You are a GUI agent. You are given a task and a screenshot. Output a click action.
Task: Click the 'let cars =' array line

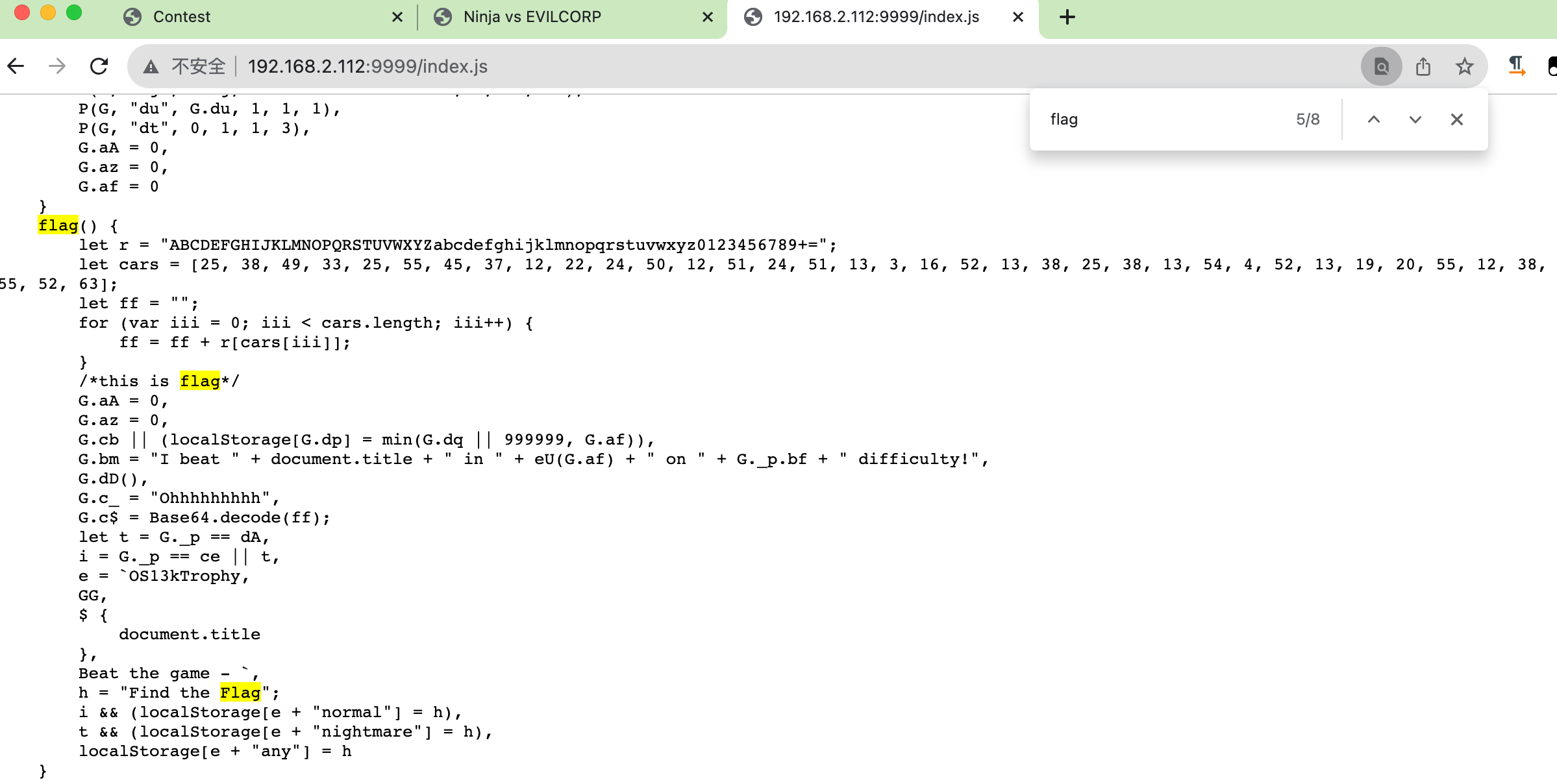(812, 264)
